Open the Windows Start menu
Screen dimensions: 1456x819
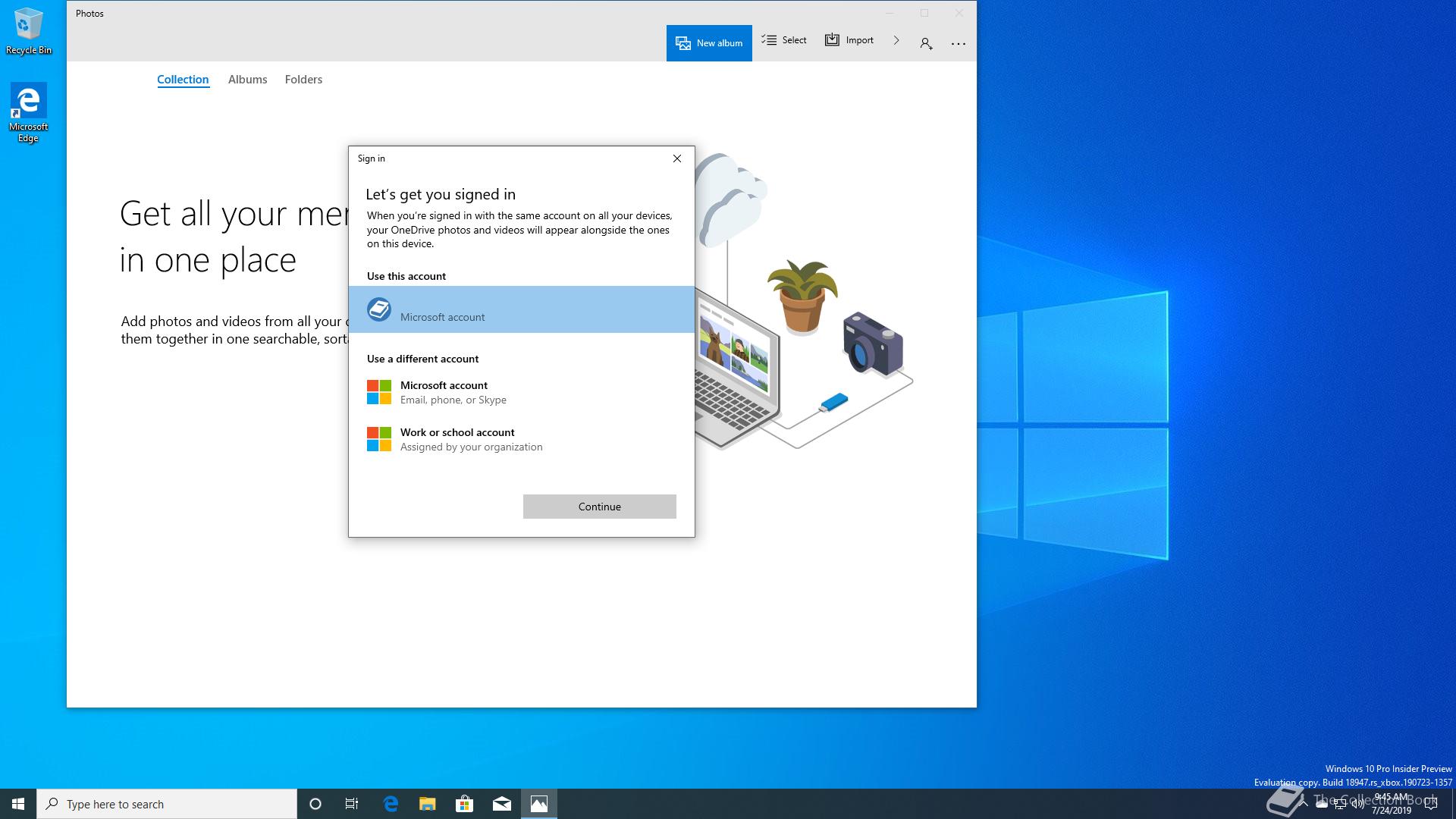click(x=18, y=804)
